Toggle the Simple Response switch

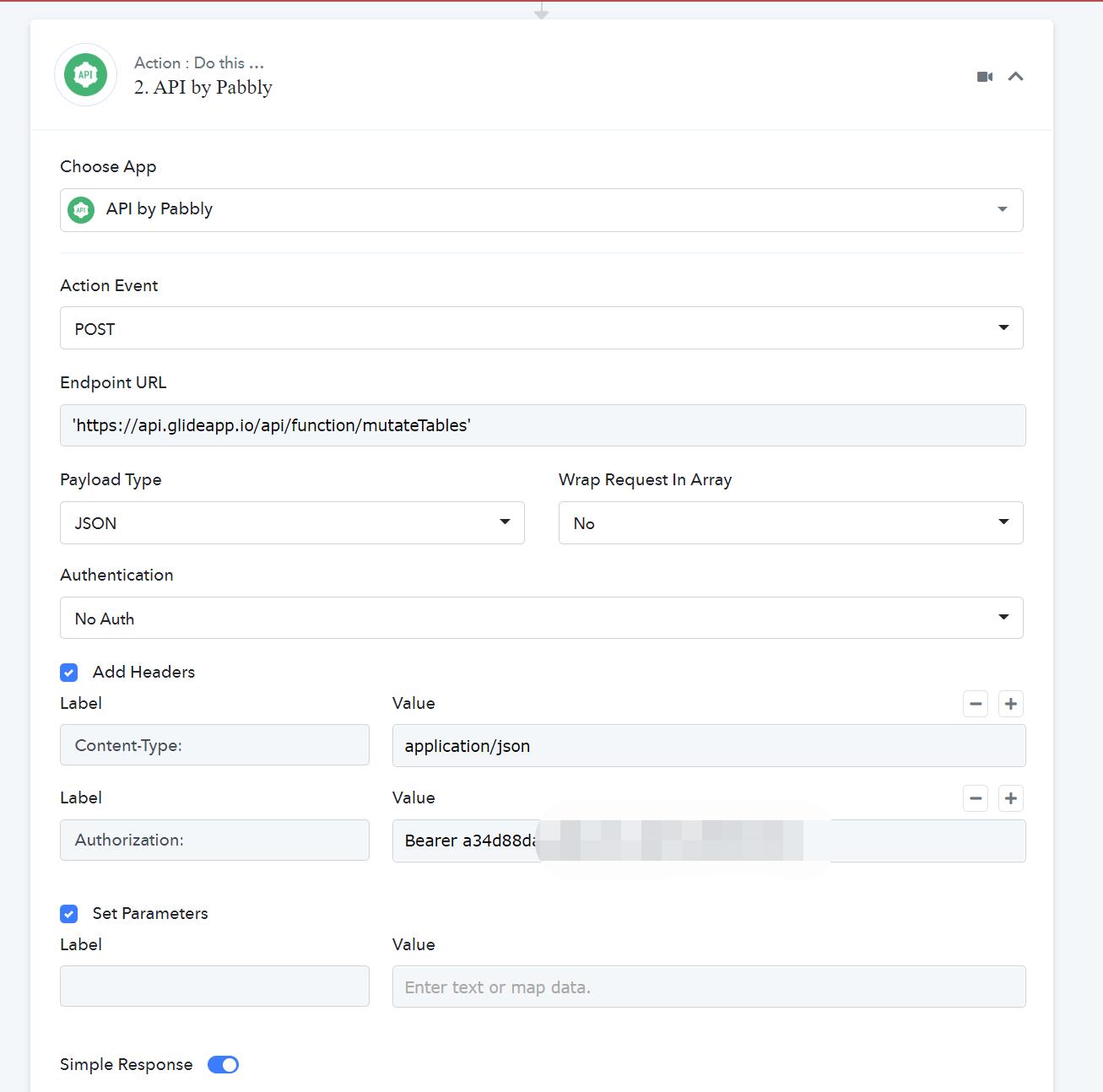click(223, 1065)
